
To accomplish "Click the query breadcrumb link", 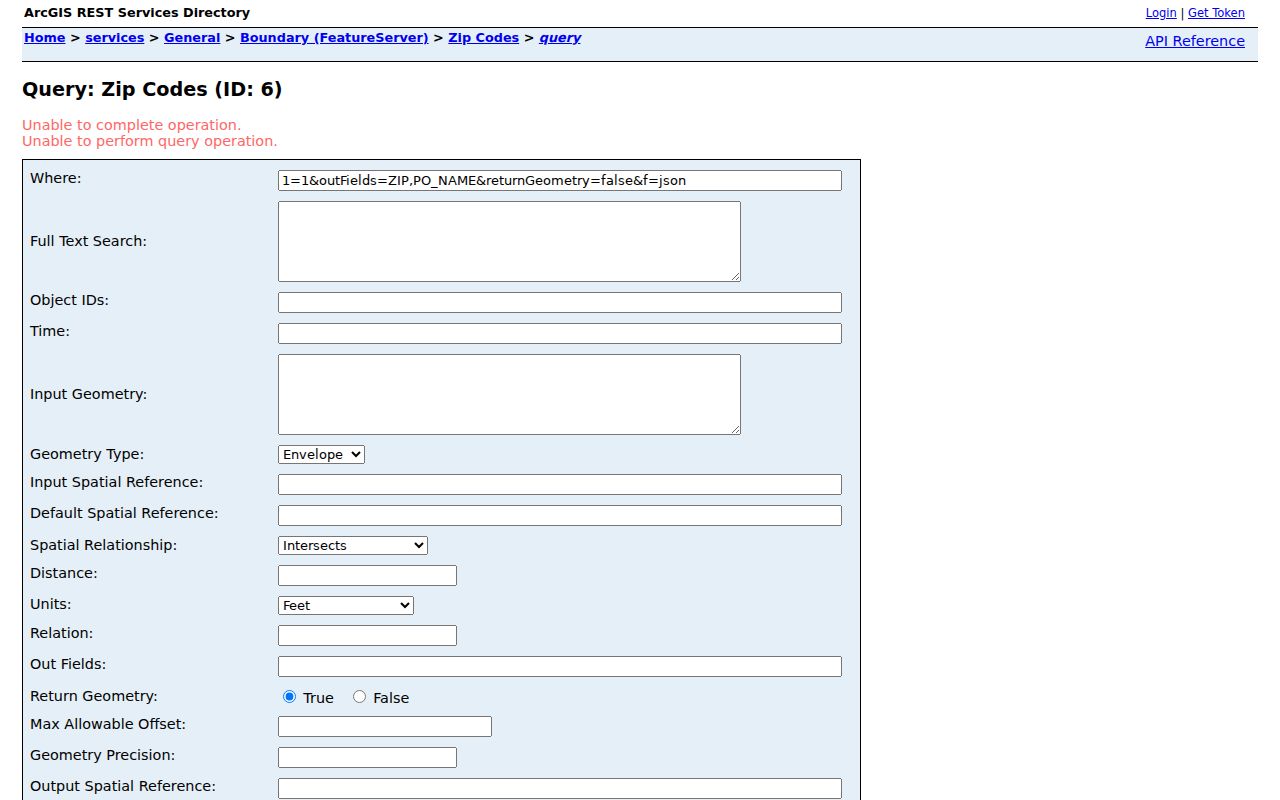I will 560,38.
